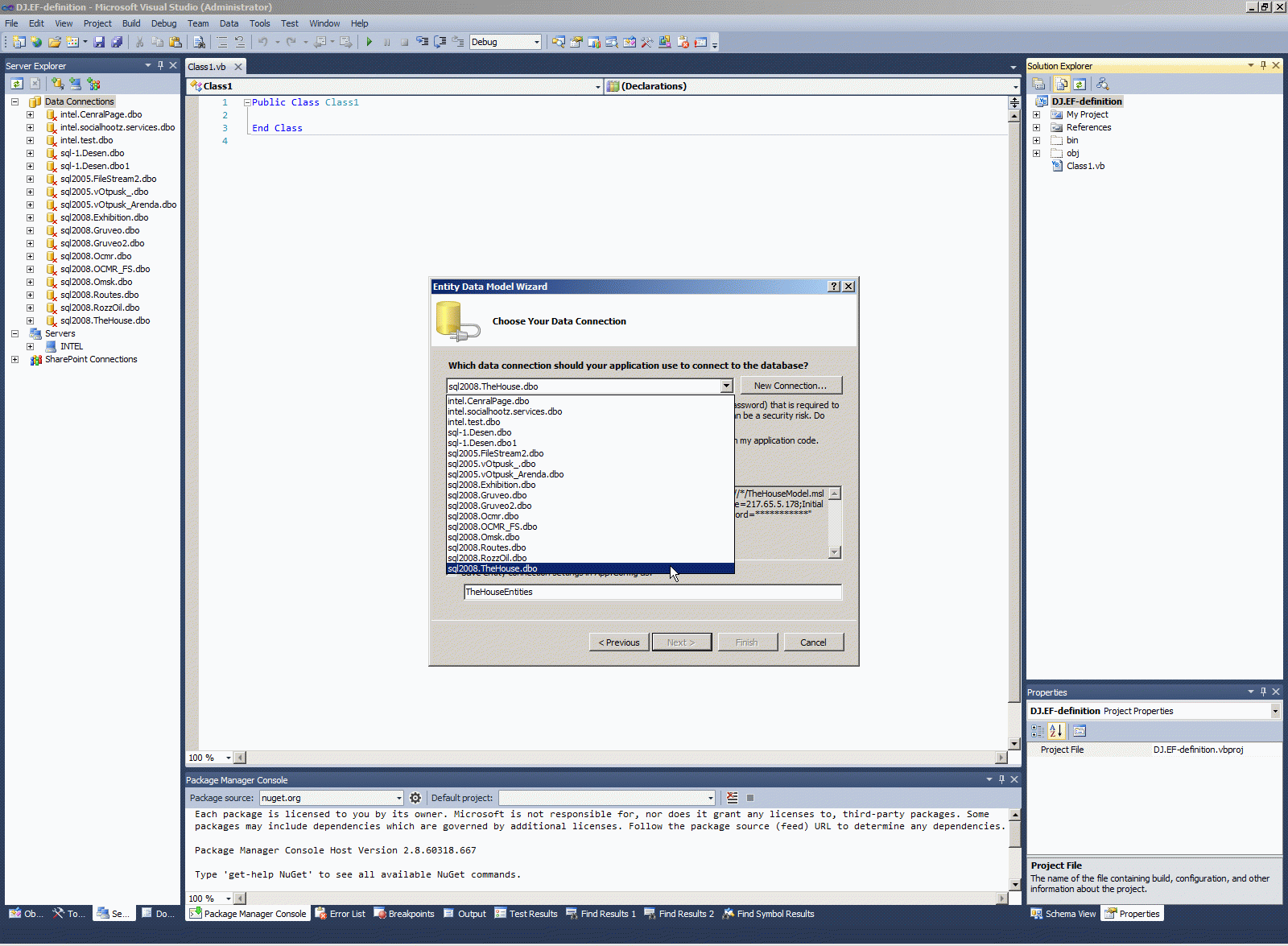
Task: Click the TheHouseEntities settings name field
Action: (x=653, y=592)
